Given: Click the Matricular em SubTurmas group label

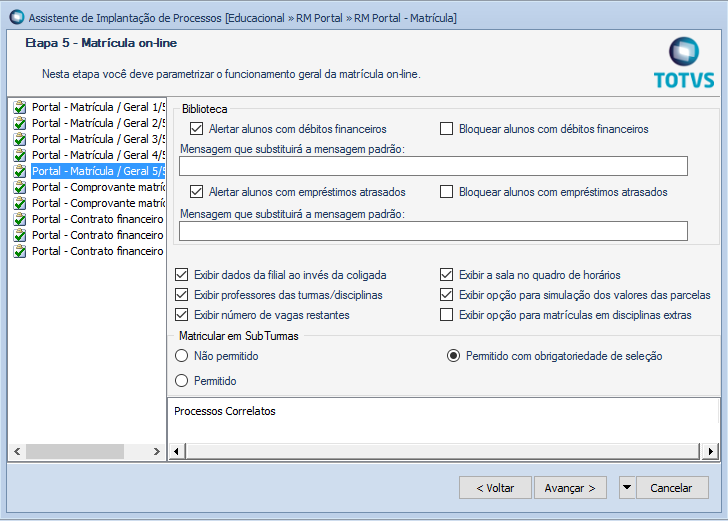Looking at the screenshot, I should (239, 336).
